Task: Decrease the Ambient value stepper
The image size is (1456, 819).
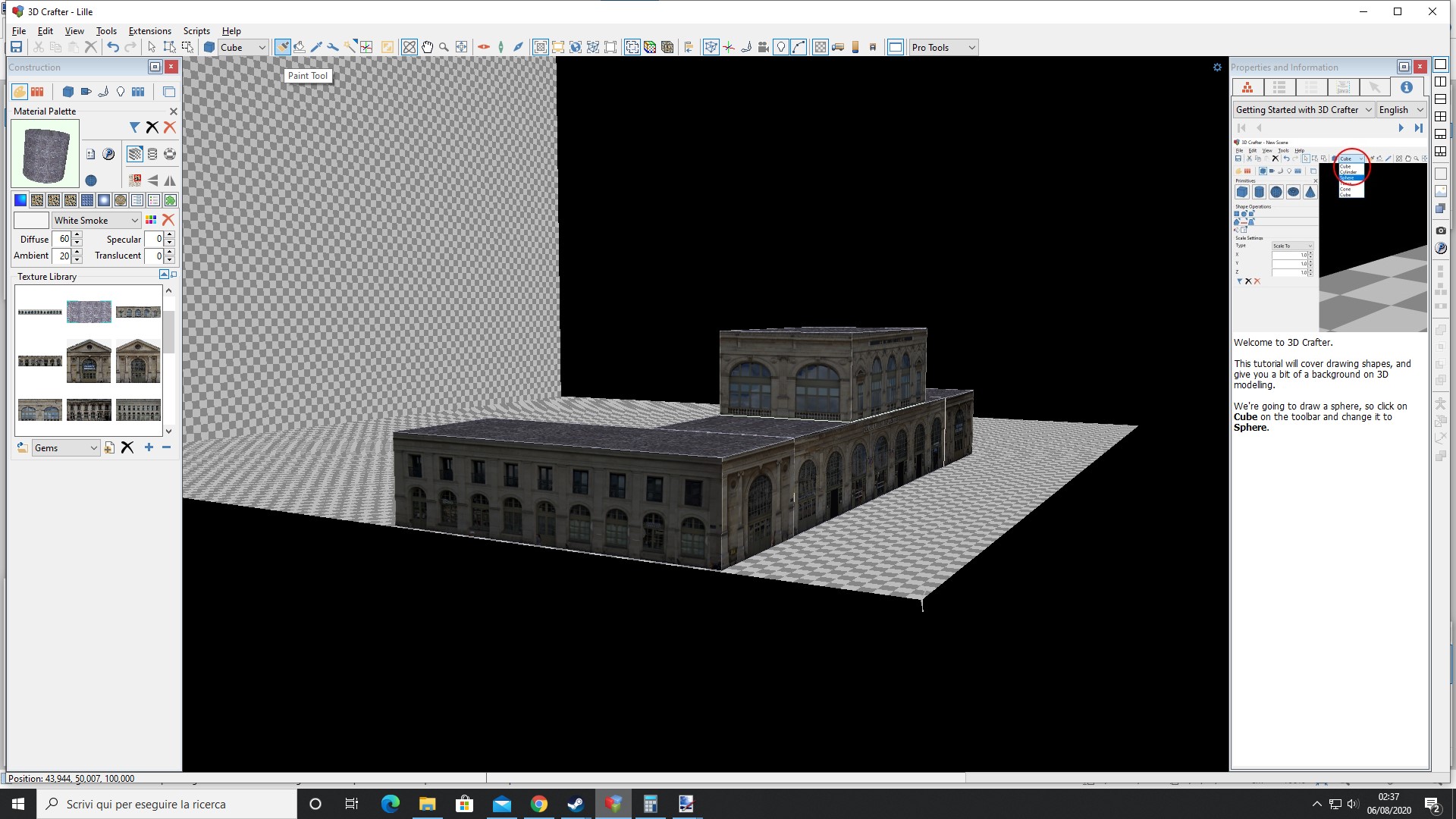Action: pos(77,260)
